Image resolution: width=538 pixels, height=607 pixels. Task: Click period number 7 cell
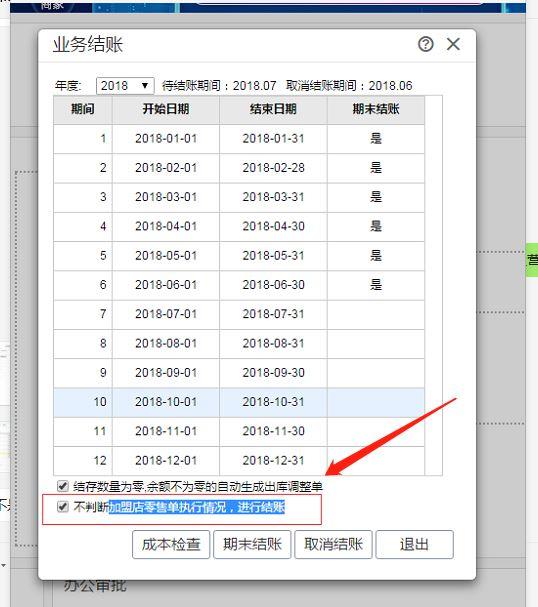[x=83, y=314]
